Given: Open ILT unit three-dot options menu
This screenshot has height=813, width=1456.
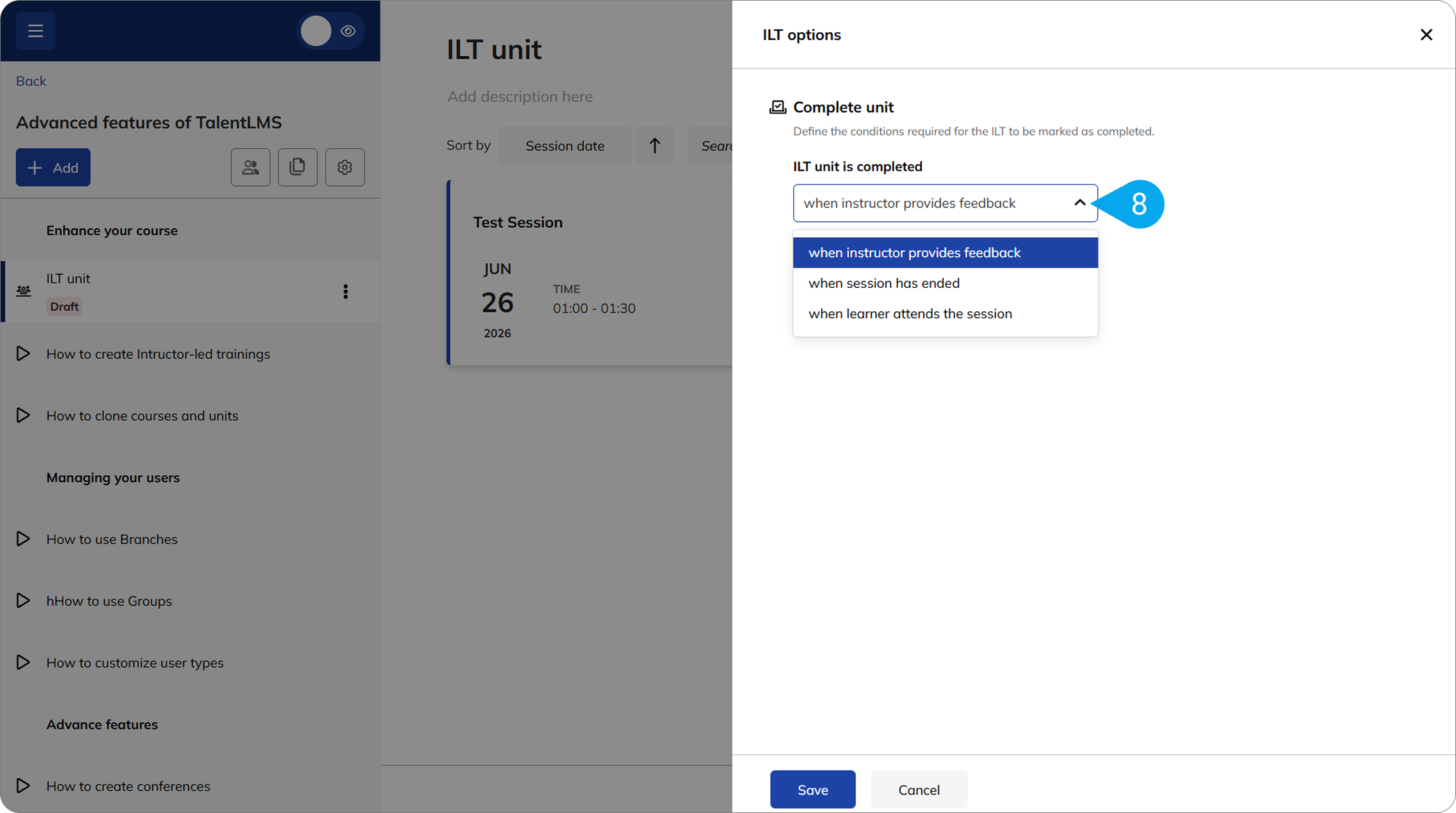Looking at the screenshot, I should point(345,292).
